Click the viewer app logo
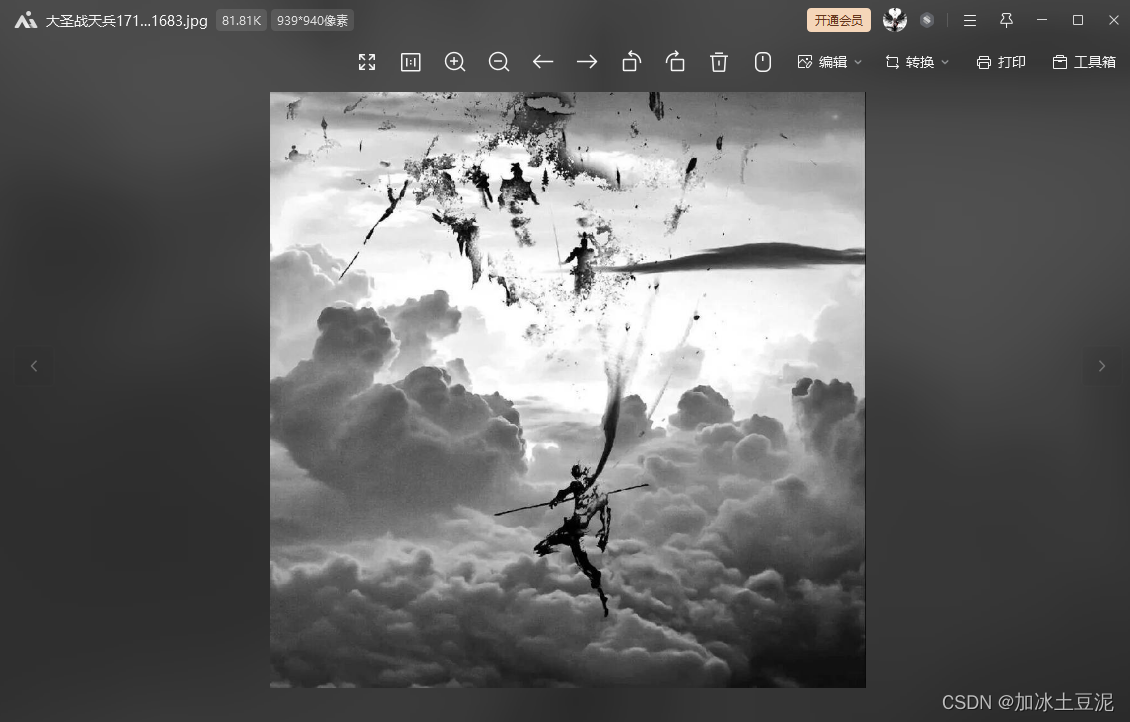 point(26,20)
